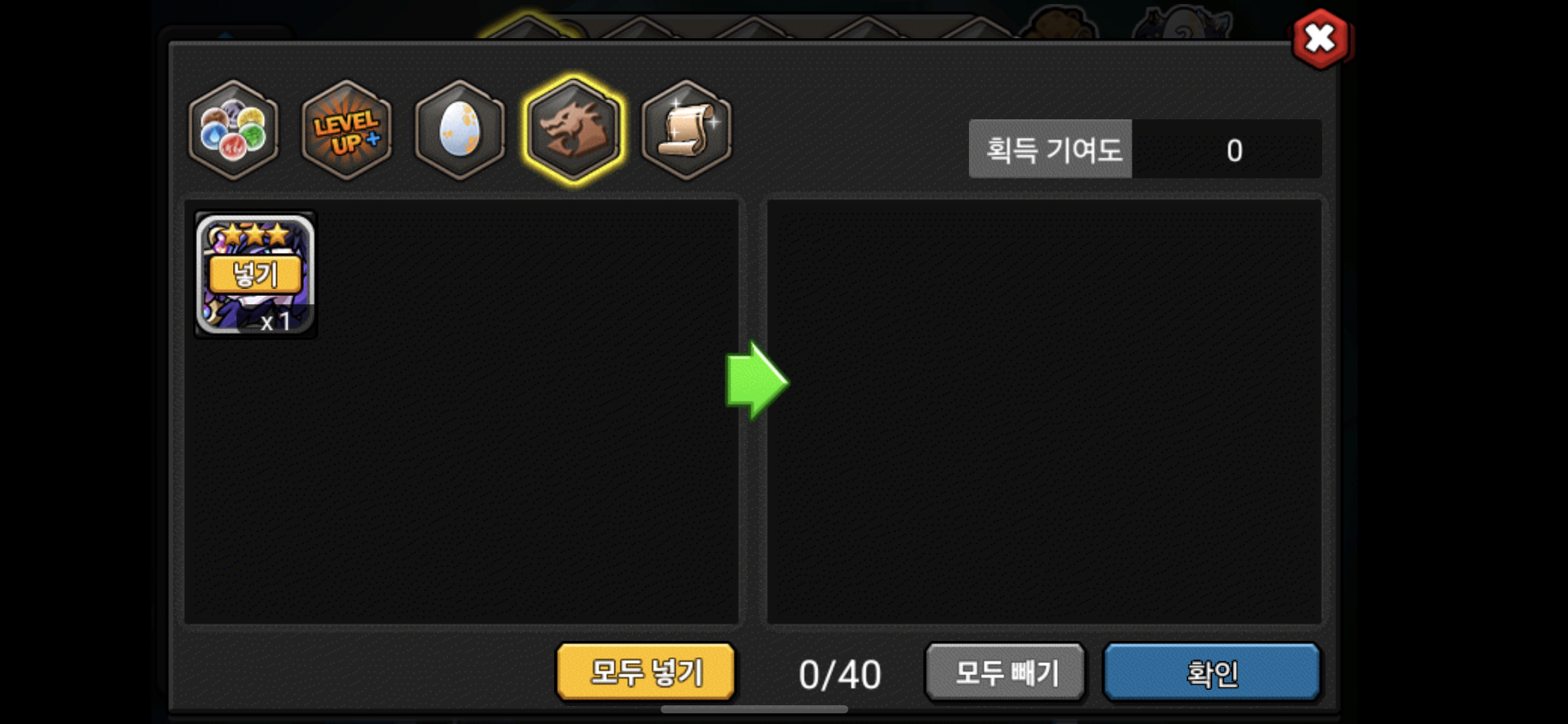
Task: Tap the 0/40 slot counter
Action: point(840,674)
